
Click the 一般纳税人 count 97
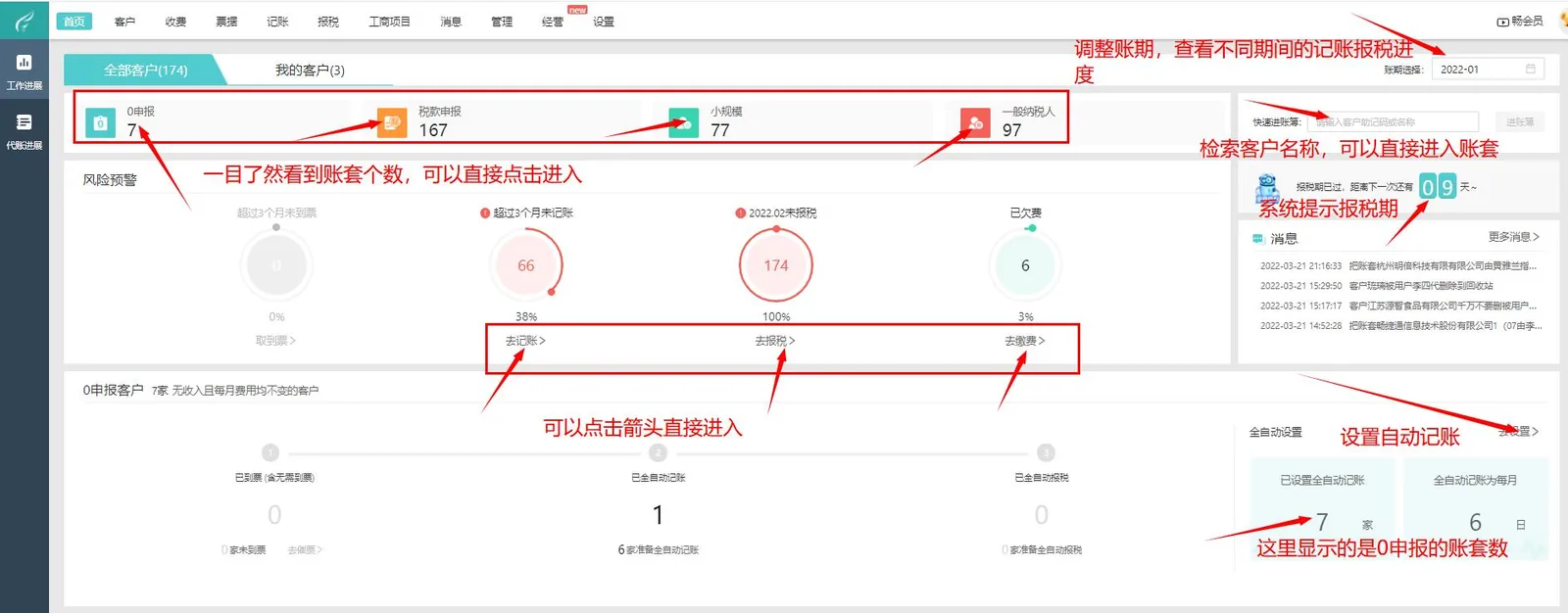coord(1012,130)
